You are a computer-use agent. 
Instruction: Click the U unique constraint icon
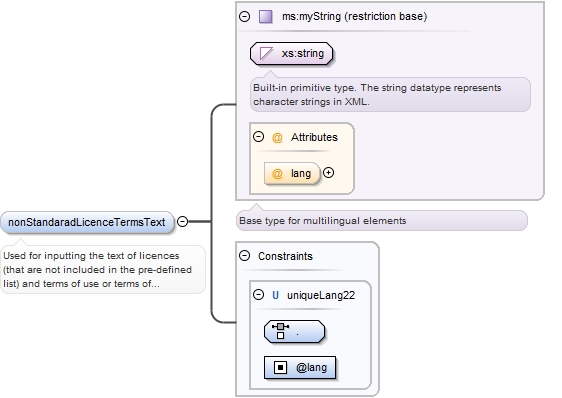click(275, 295)
